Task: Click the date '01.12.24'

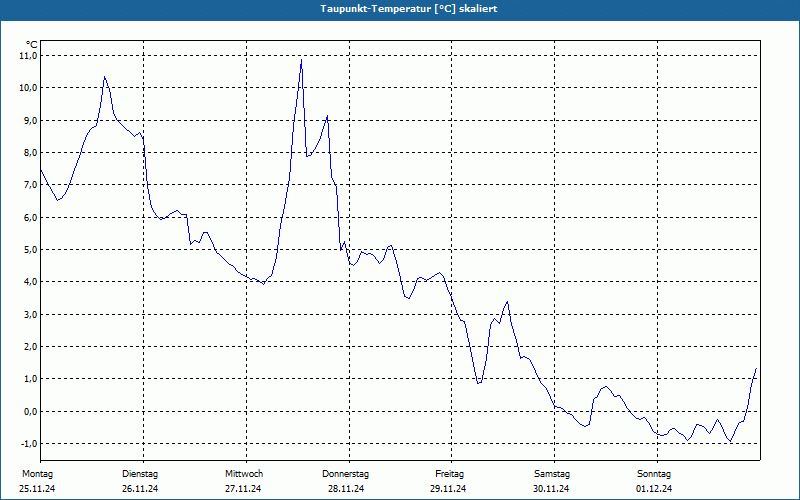Action: [x=654, y=489]
